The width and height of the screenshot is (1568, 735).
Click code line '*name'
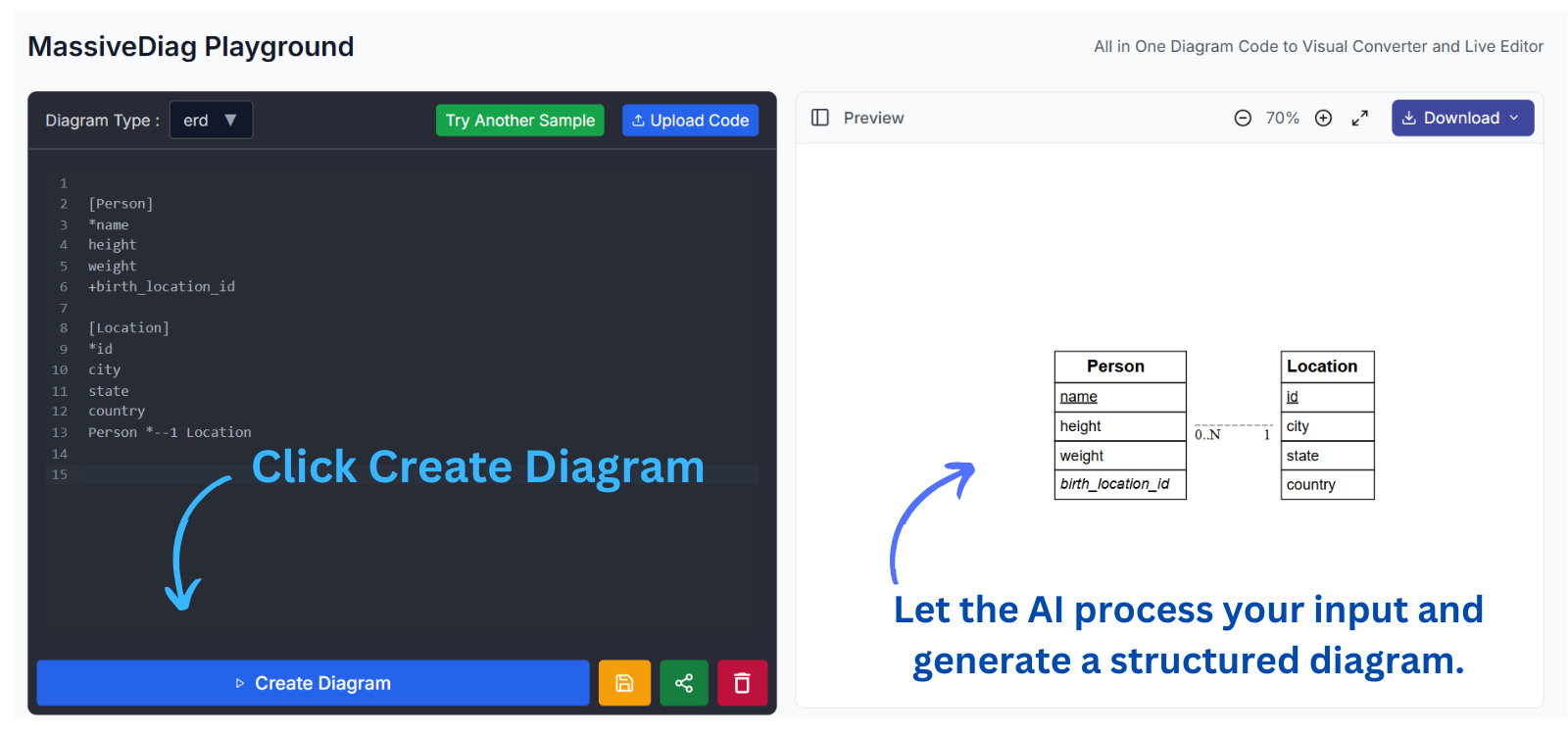click(x=109, y=224)
